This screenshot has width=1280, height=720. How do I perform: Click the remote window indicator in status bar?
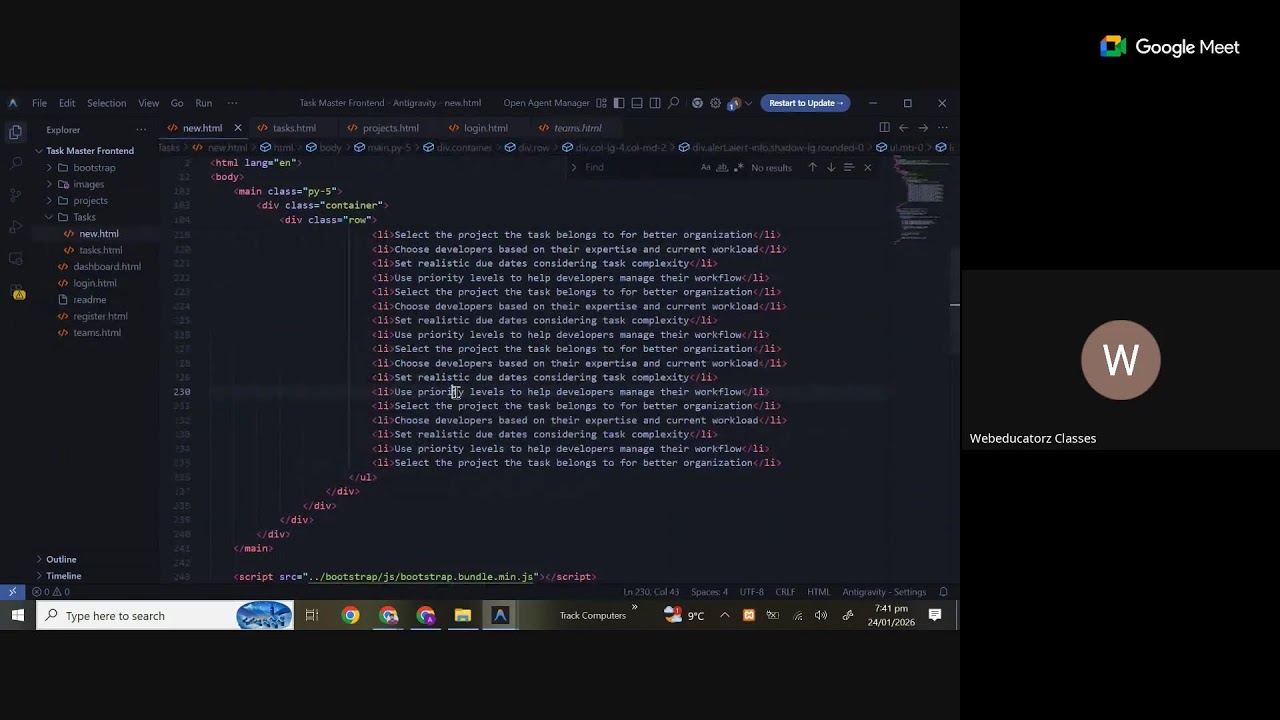point(12,592)
